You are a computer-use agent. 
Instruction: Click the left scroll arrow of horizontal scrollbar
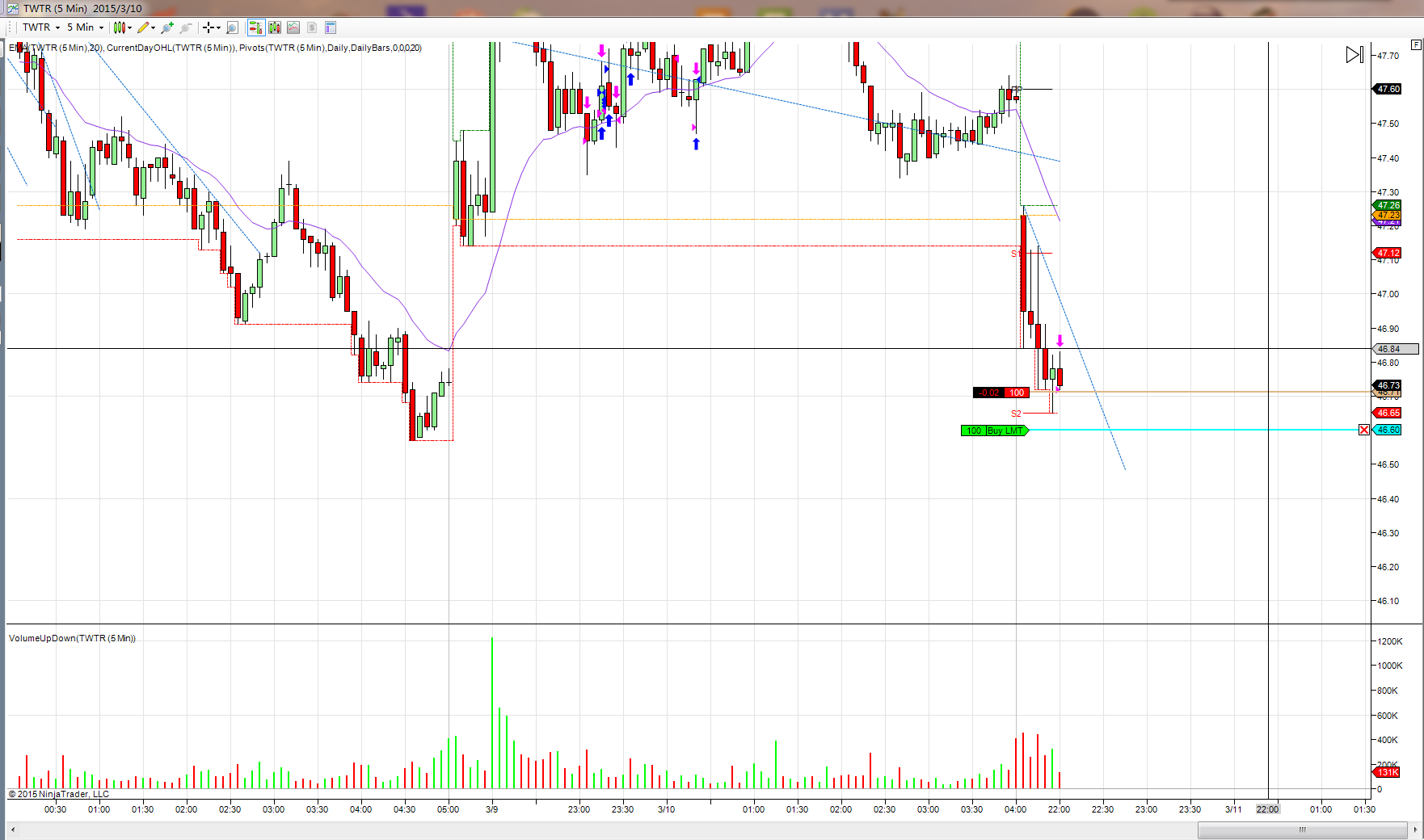tap(12, 829)
